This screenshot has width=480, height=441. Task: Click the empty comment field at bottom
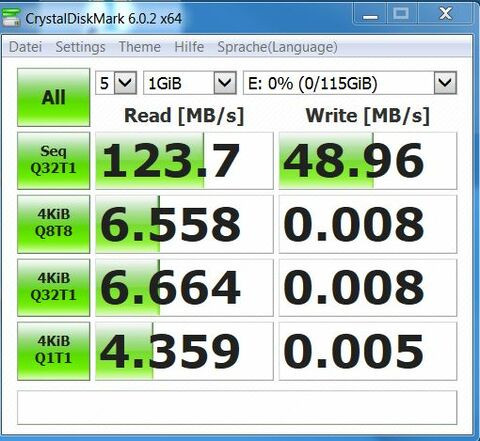click(x=237, y=407)
